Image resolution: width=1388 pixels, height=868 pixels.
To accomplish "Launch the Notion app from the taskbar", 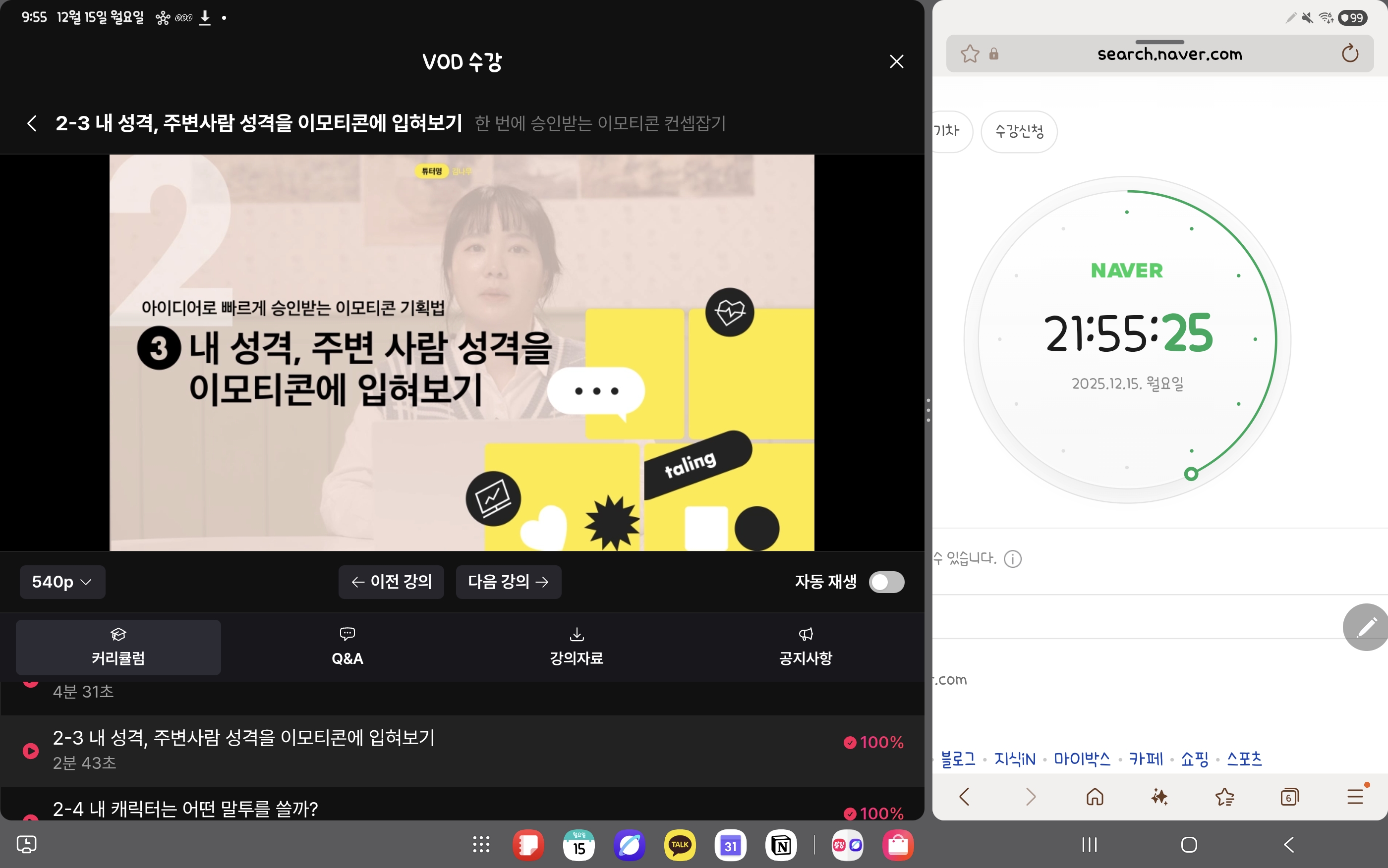I will 781,845.
